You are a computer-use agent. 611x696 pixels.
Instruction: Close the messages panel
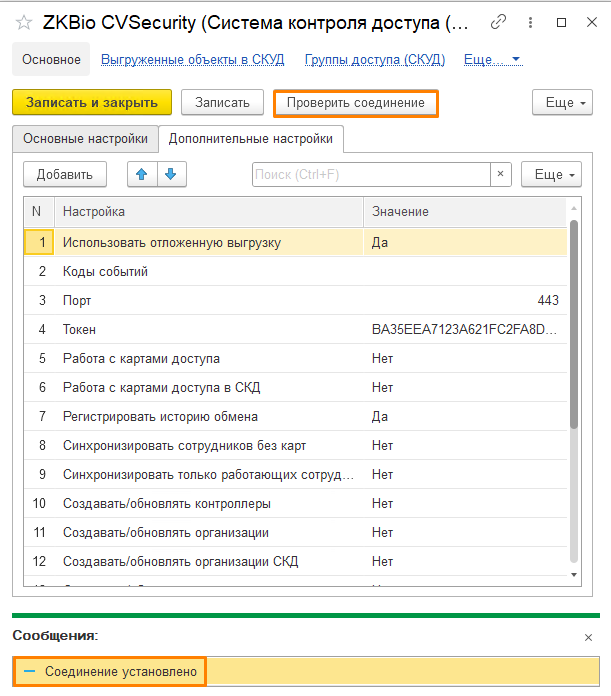(x=588, y=637)
